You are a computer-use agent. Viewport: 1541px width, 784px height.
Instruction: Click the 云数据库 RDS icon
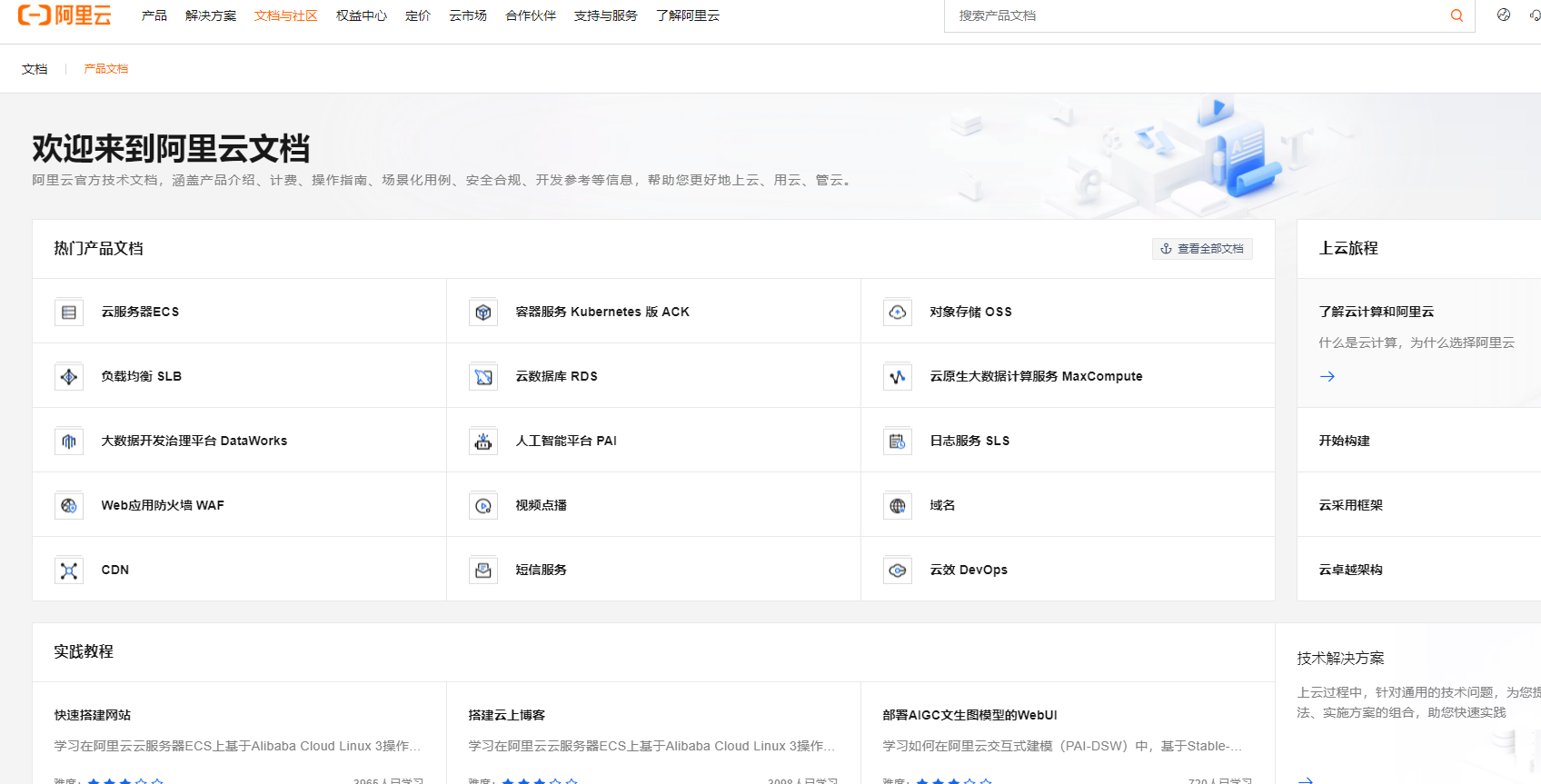pos(483,376)
